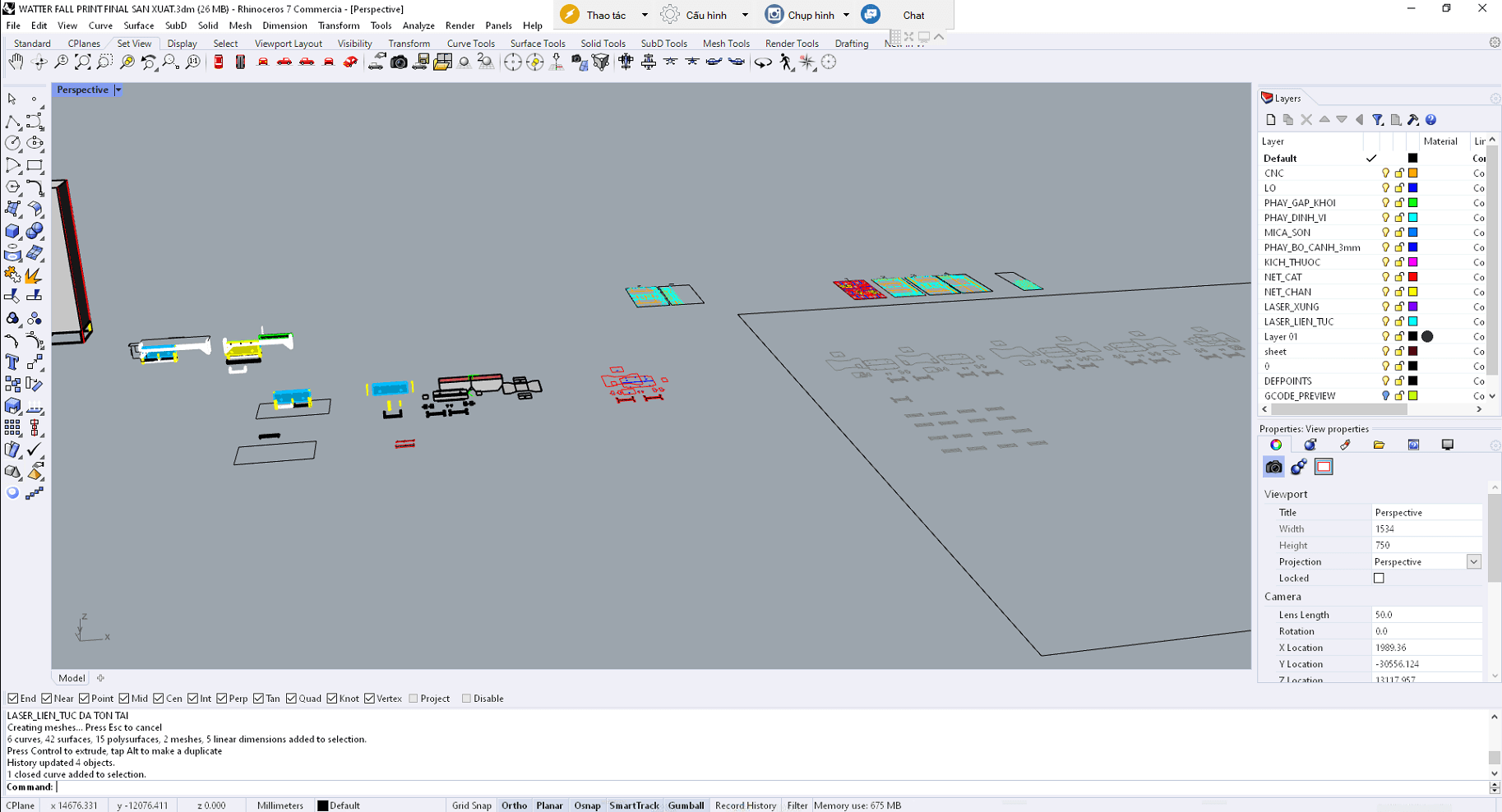Select the Polyline tool in left sidebar
The image size is (1502, 812).
(12, 122)
